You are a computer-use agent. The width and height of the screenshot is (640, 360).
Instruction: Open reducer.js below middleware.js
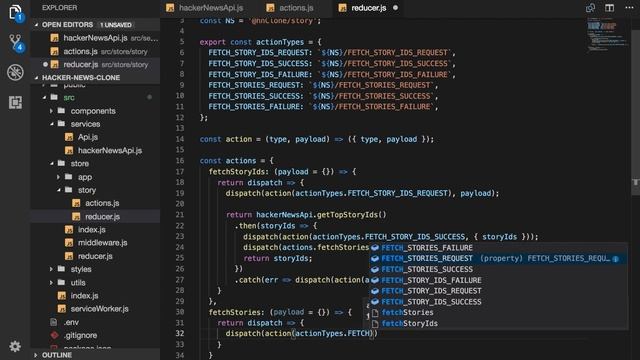tap(95, 256)
